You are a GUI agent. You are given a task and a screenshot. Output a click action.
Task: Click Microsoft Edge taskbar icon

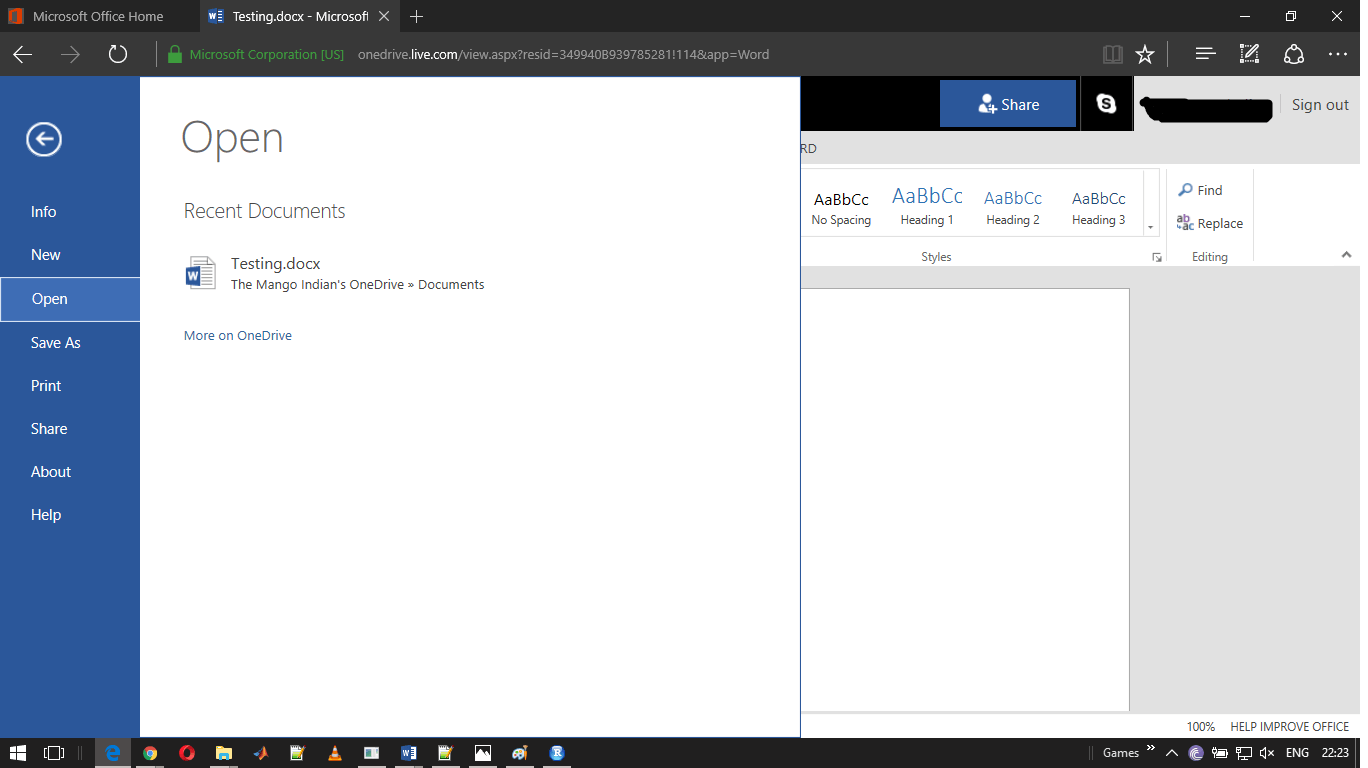113,753
